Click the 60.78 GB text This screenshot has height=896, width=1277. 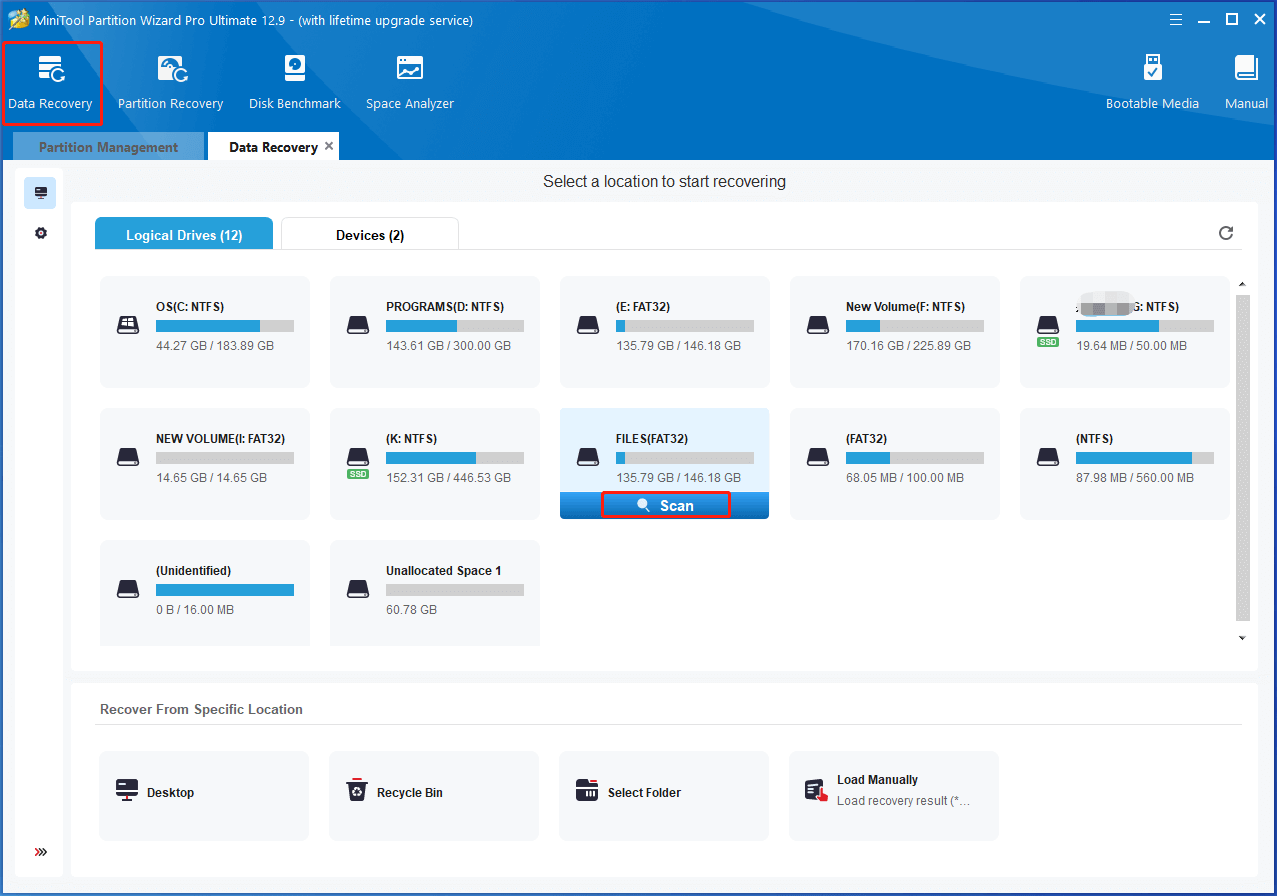(x=411, y=610)
